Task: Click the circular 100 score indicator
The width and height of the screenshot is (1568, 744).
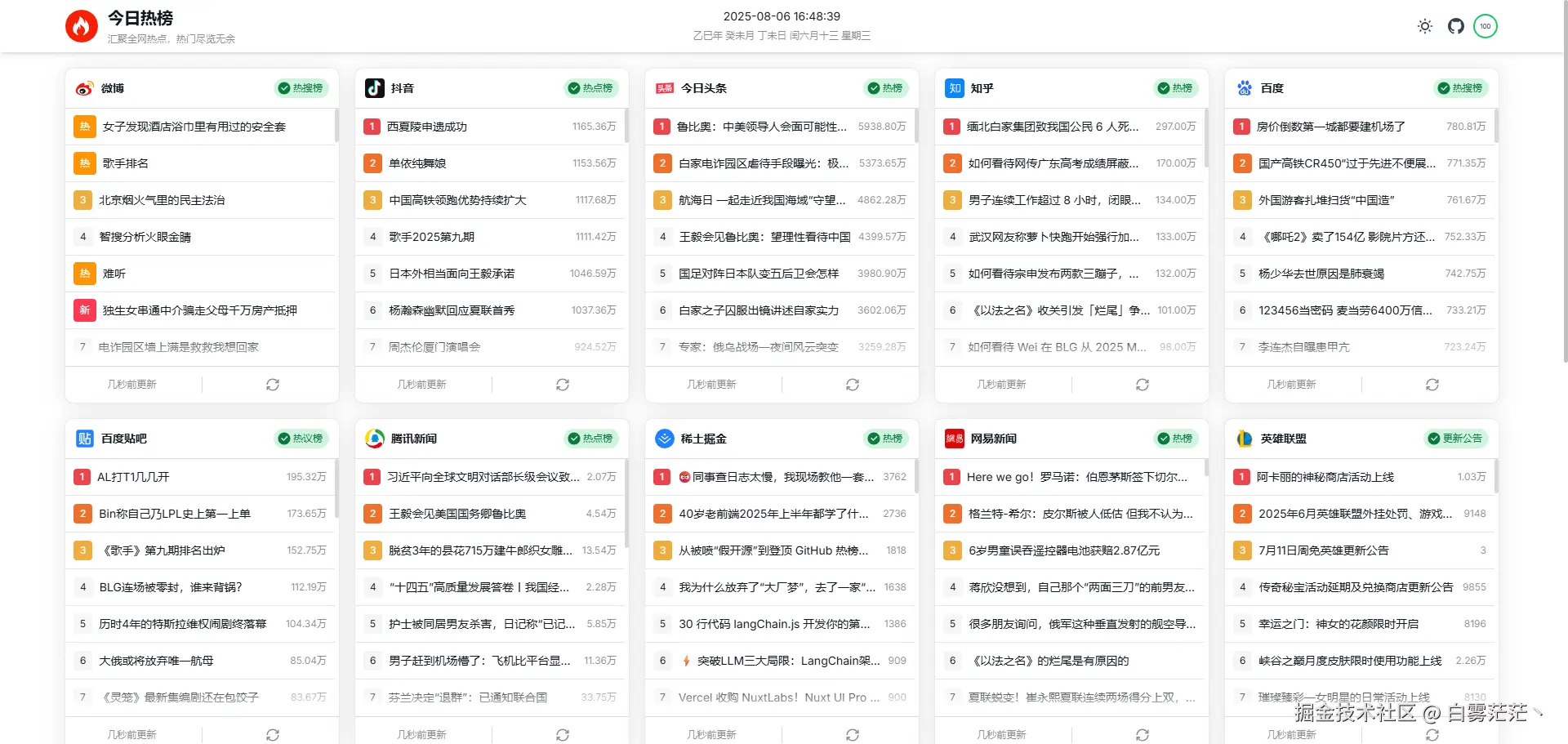Action: point(1486,25)
